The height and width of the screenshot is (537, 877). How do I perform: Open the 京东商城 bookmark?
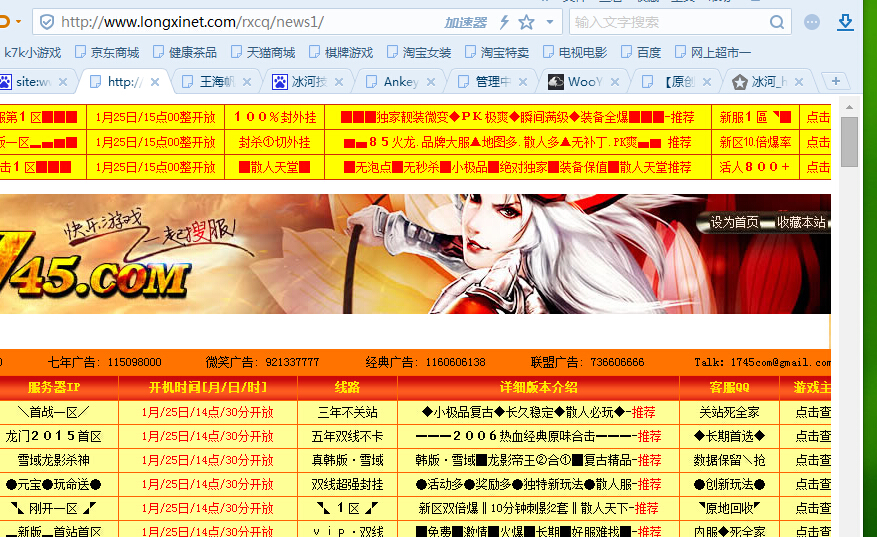click(x=107, y=53)
